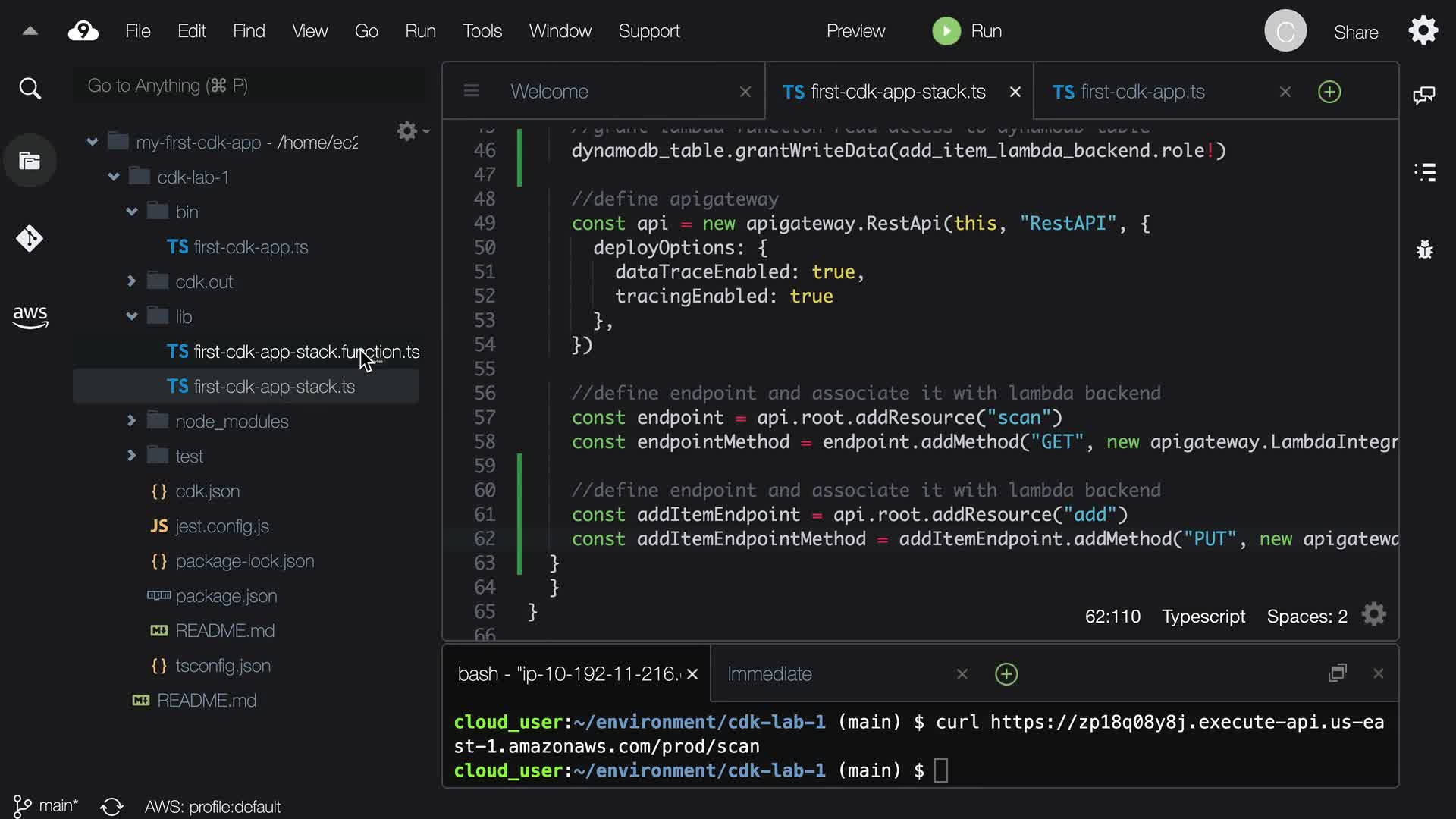
Task: Click the Environment files panel icon
Action: [x=30, y=161]
